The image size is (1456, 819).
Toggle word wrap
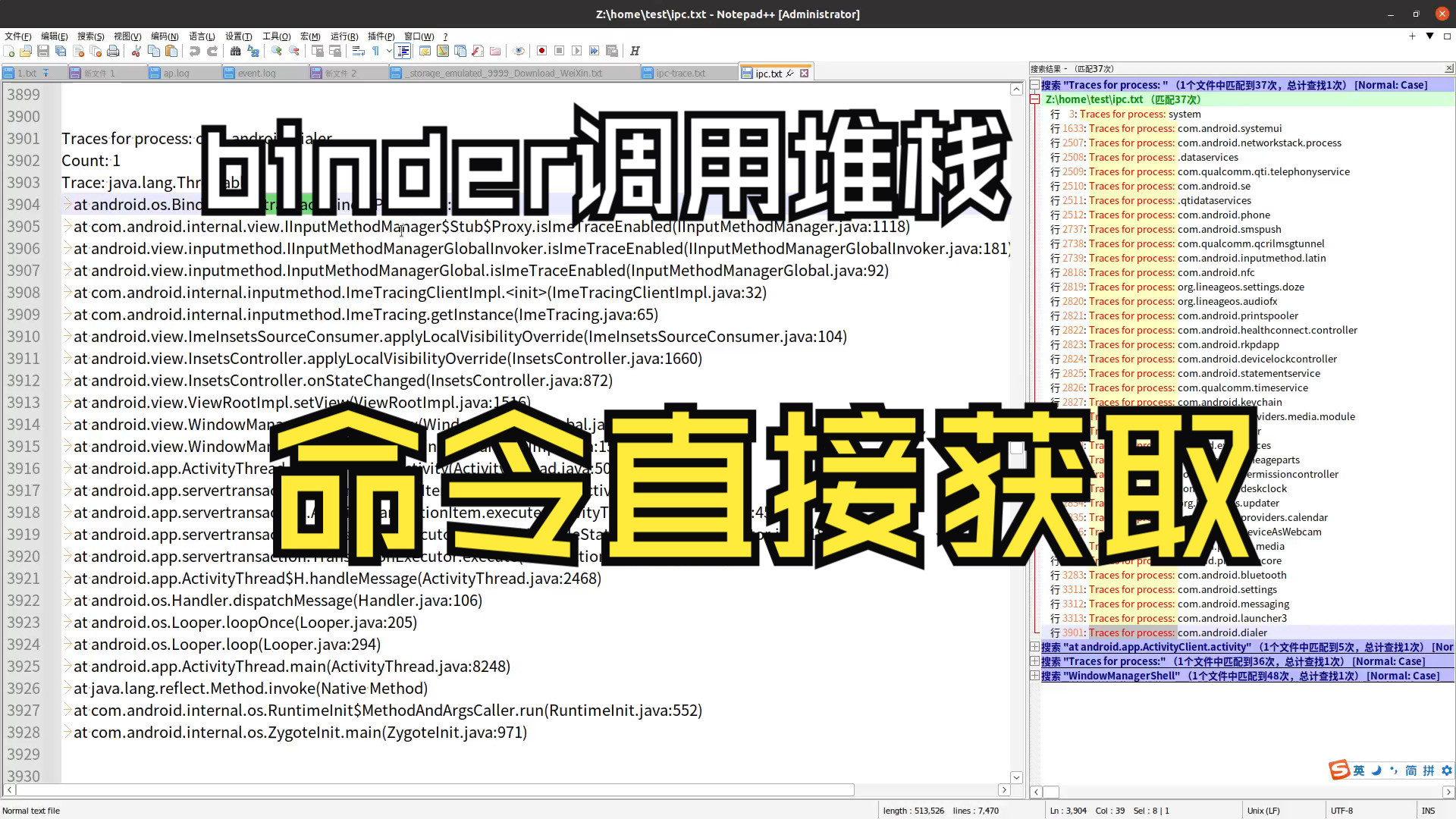356,51
